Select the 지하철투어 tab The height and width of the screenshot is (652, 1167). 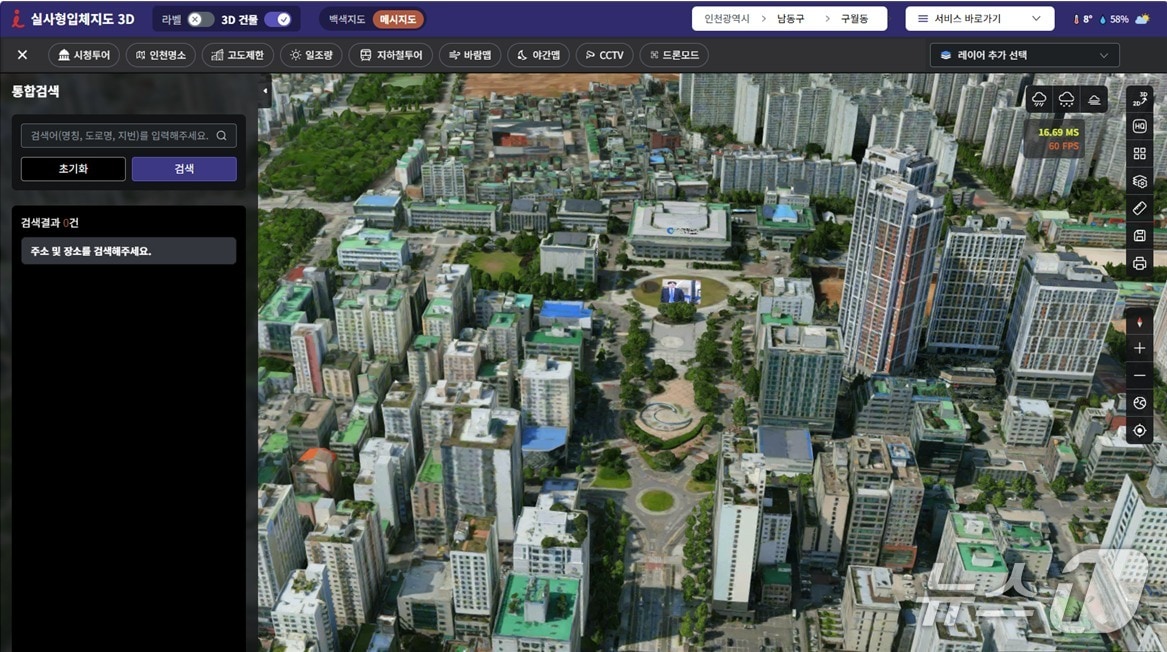[391, 55]
